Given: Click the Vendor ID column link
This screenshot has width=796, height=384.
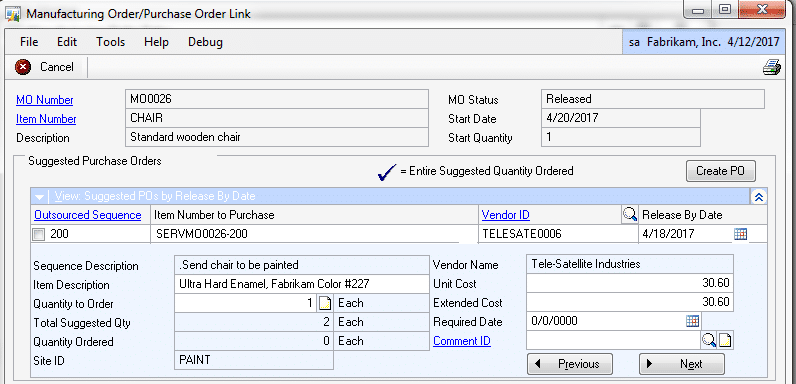Looking at the screenshot, I should pyautogui.click(x=506, y=215).
